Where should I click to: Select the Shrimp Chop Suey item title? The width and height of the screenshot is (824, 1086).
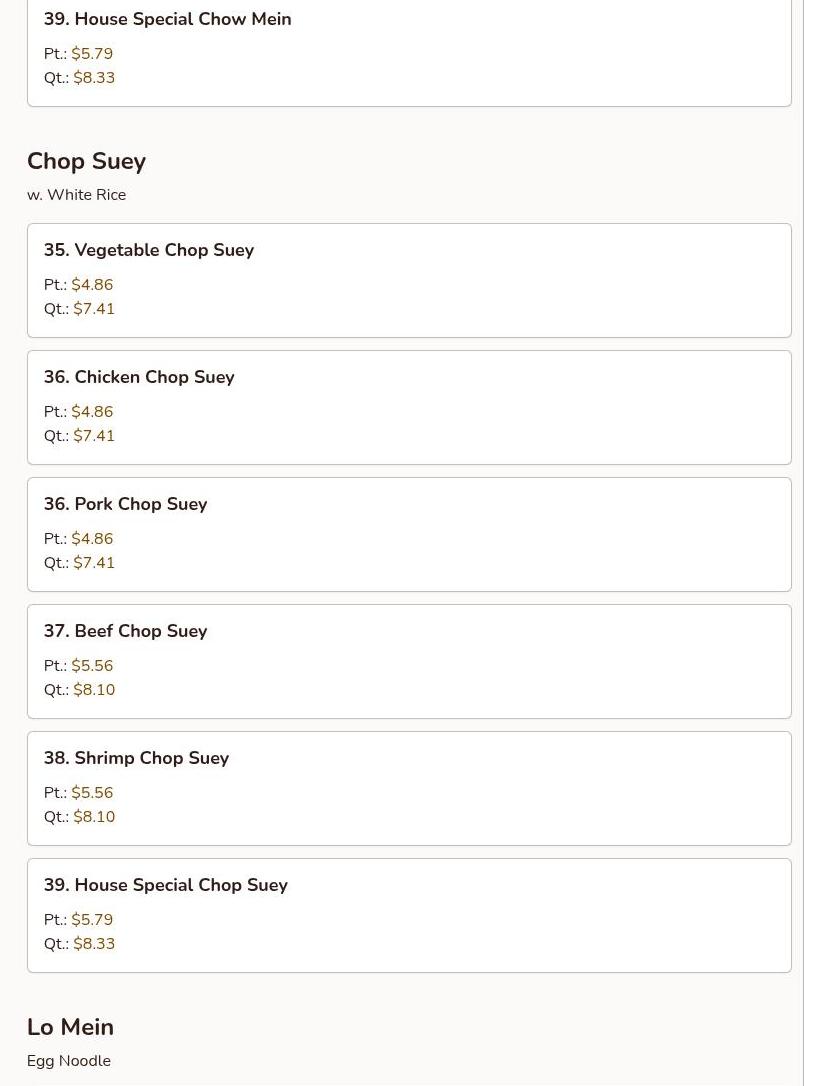136,758
